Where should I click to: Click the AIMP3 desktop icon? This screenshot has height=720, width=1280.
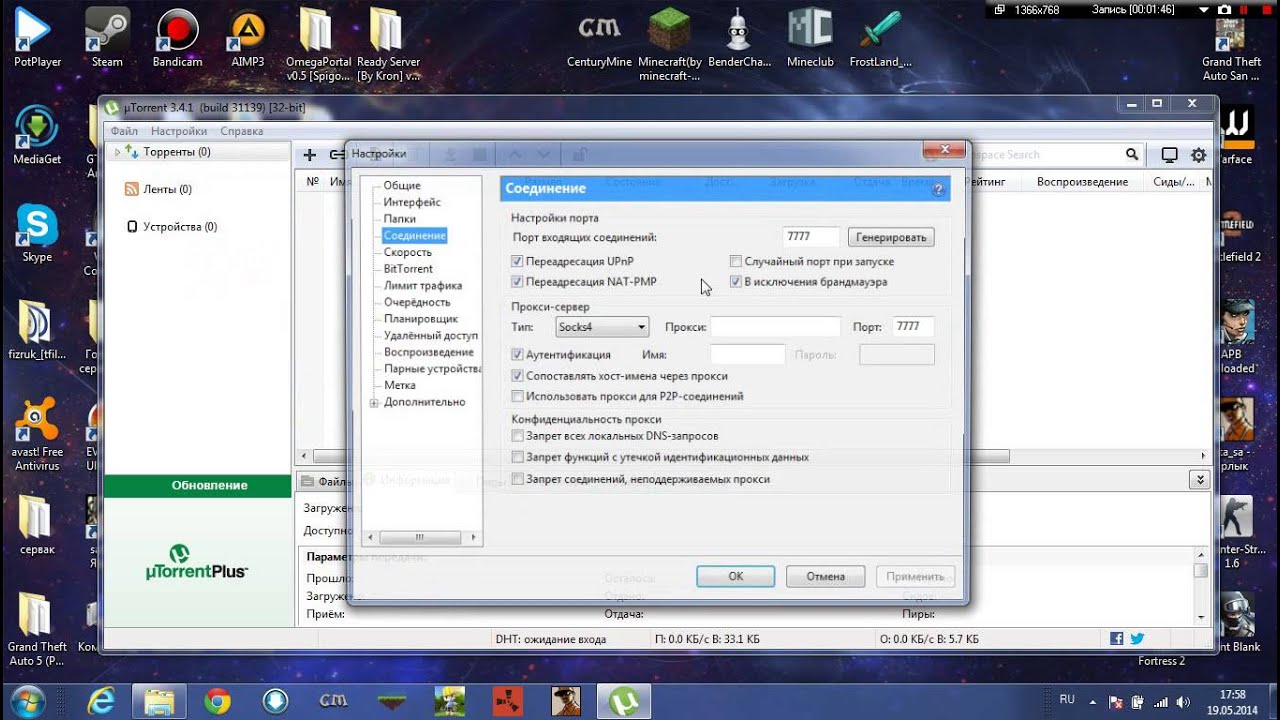tap(247, 38)
